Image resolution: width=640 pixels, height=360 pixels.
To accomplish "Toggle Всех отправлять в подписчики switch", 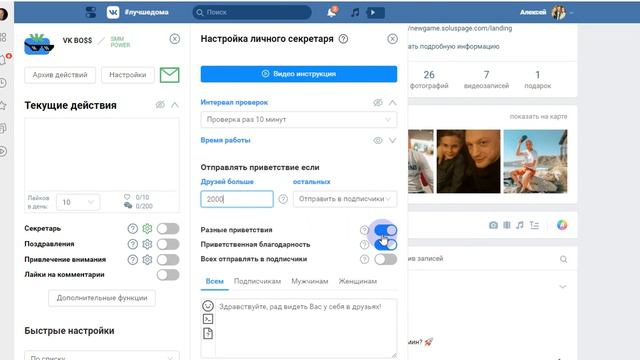I will [386, 259].
